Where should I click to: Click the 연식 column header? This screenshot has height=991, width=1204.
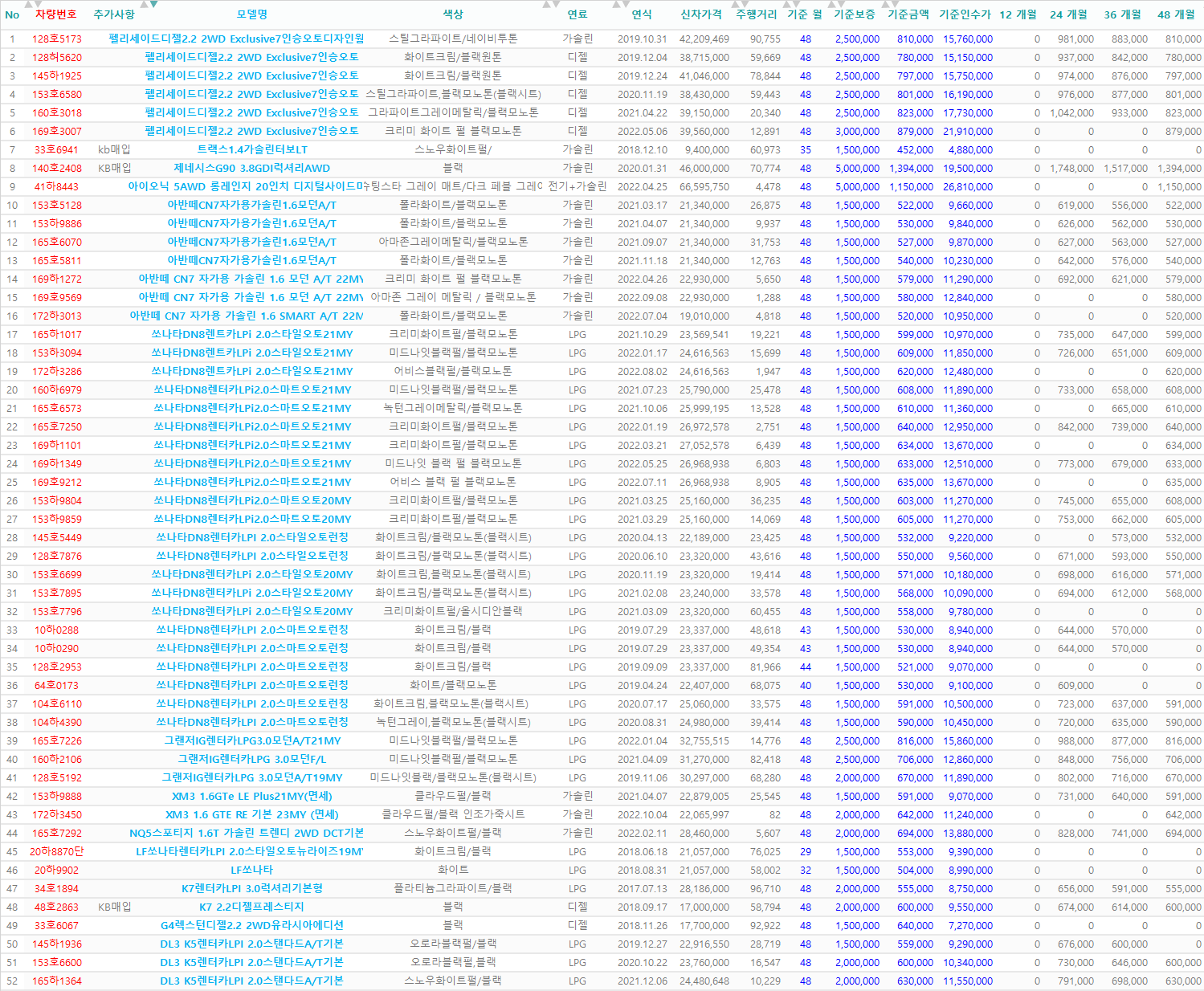tap(642, 14)
